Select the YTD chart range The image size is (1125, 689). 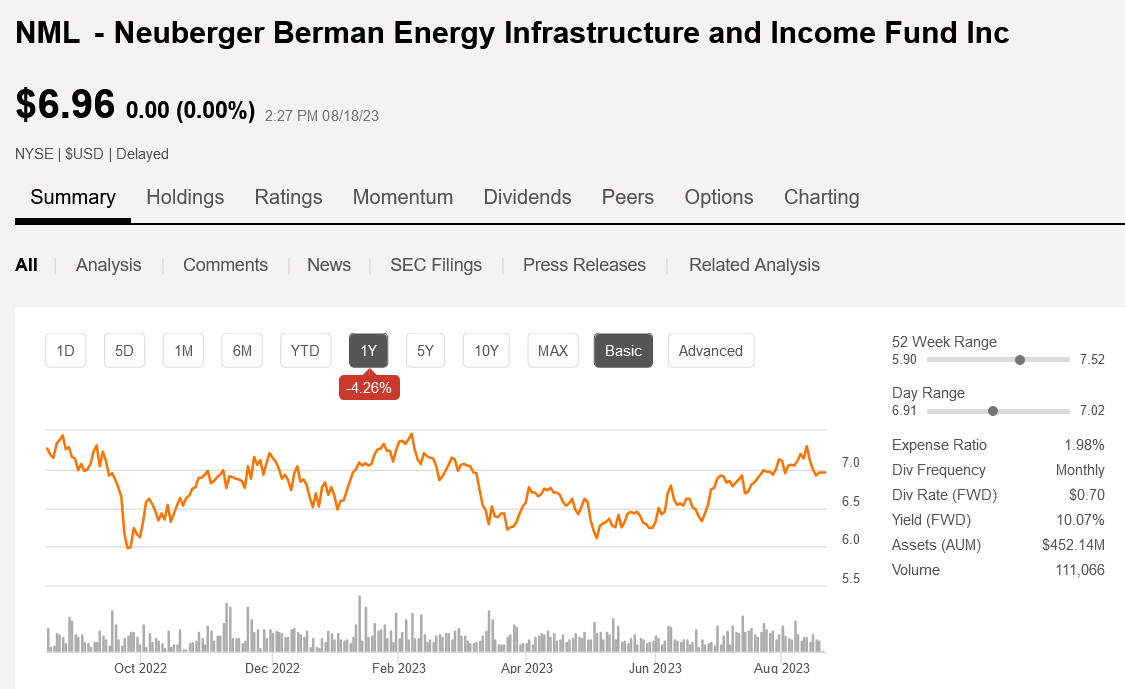click(x=305, y=351)
